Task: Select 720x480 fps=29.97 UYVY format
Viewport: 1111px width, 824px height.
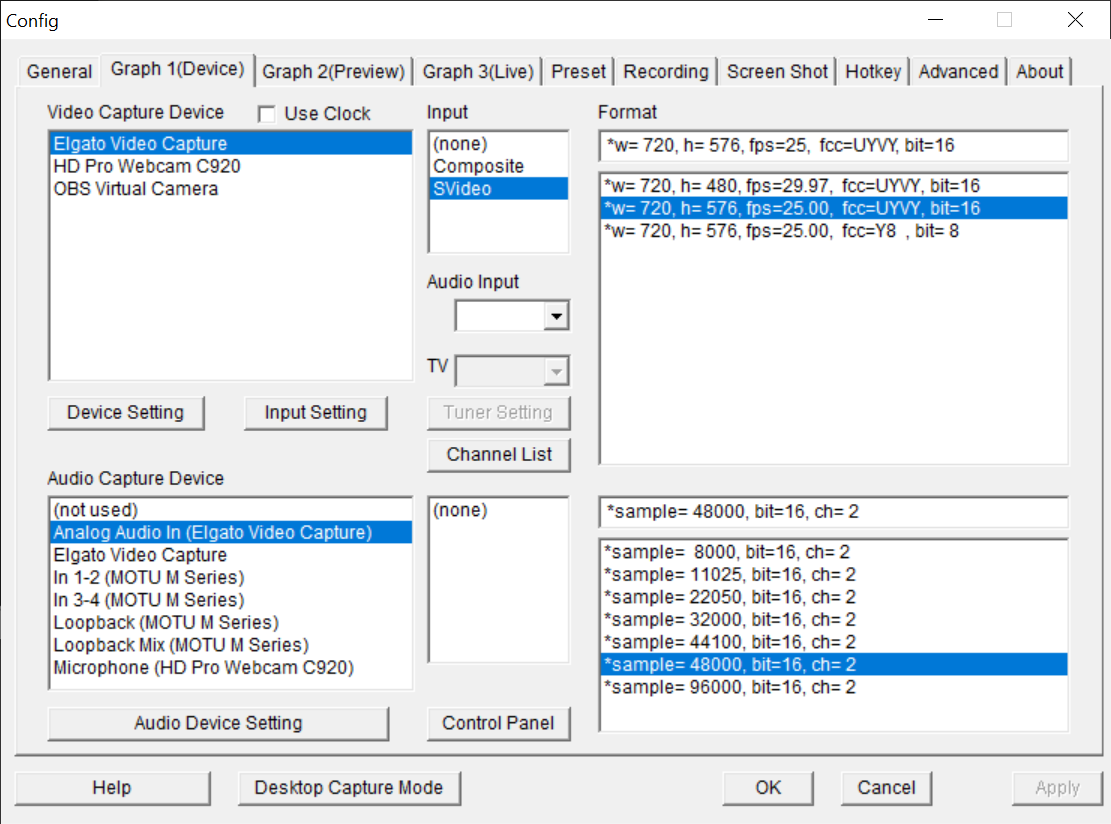Action: [x=834, y=186]
